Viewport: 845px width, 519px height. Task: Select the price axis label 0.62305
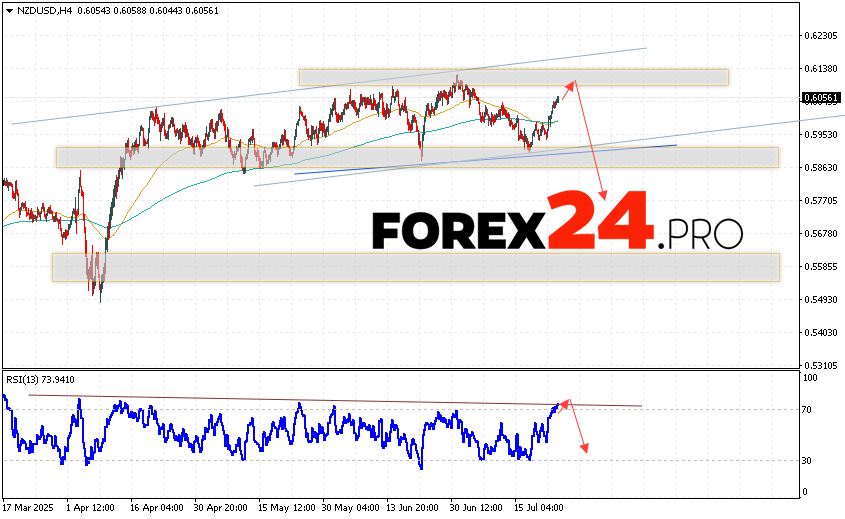pyautogui.click(x=821, y=36)
